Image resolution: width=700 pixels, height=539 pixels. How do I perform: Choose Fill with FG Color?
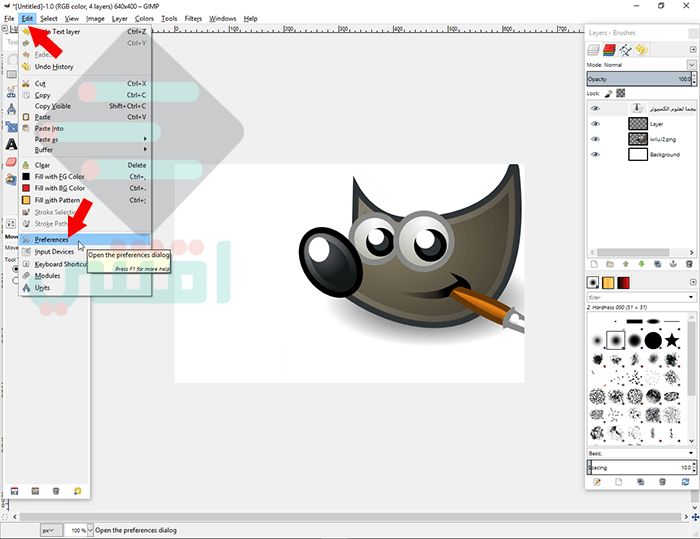tap(85, 176)
